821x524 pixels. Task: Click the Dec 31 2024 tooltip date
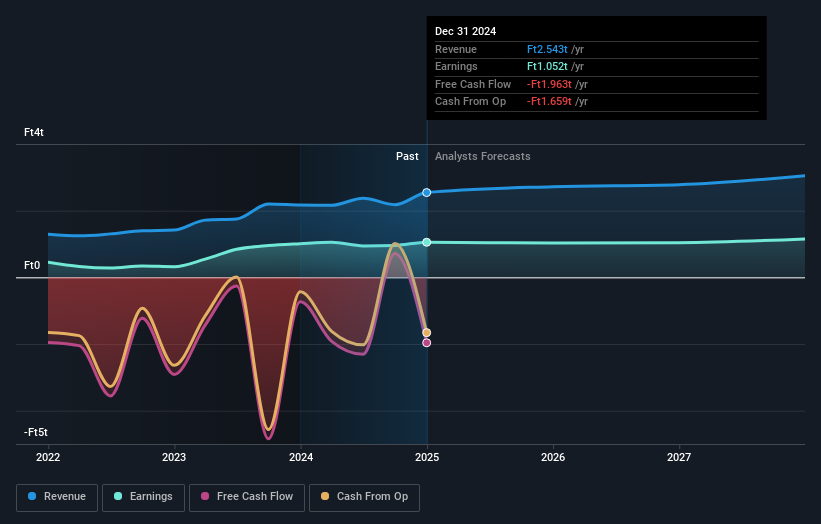pos(465,31)
